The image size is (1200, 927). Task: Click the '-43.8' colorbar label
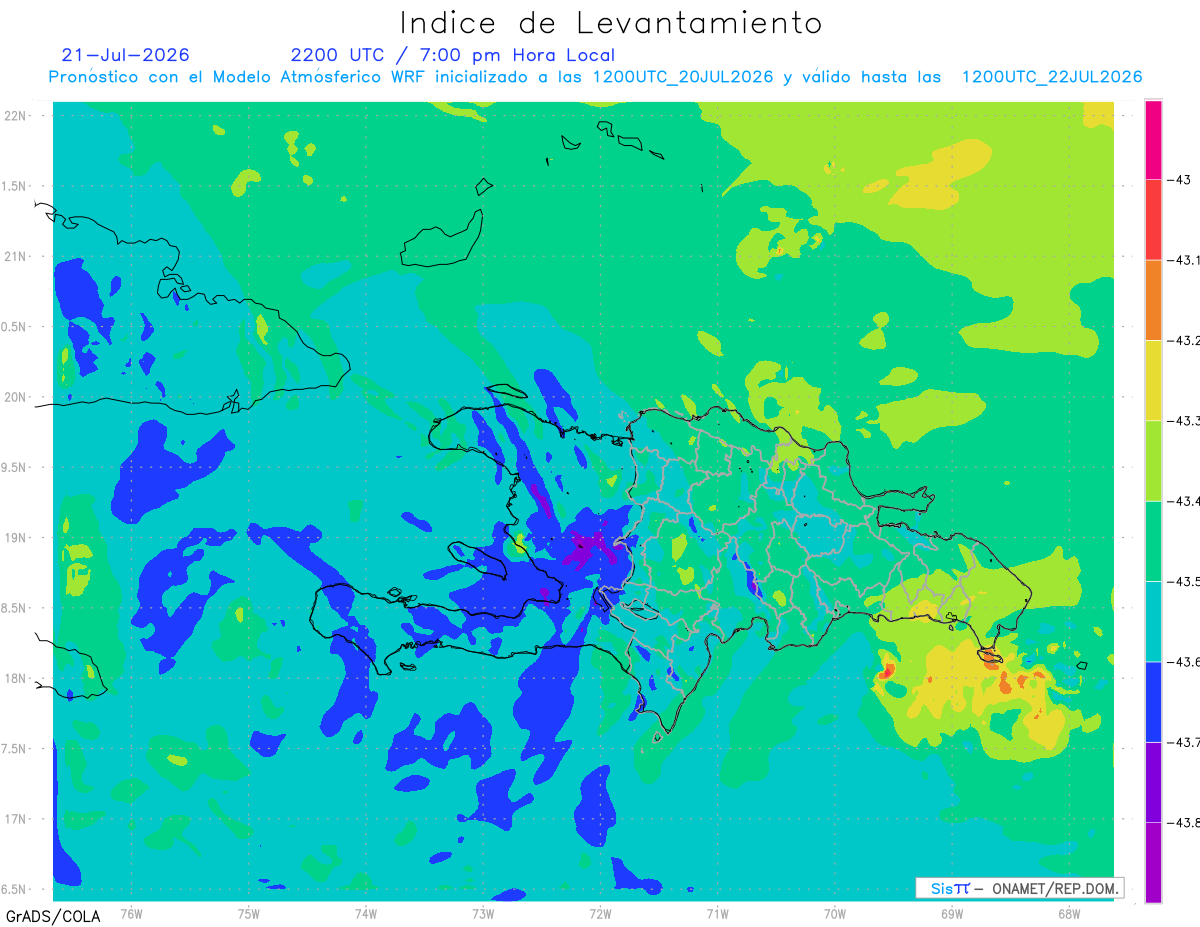point(1183,823)
